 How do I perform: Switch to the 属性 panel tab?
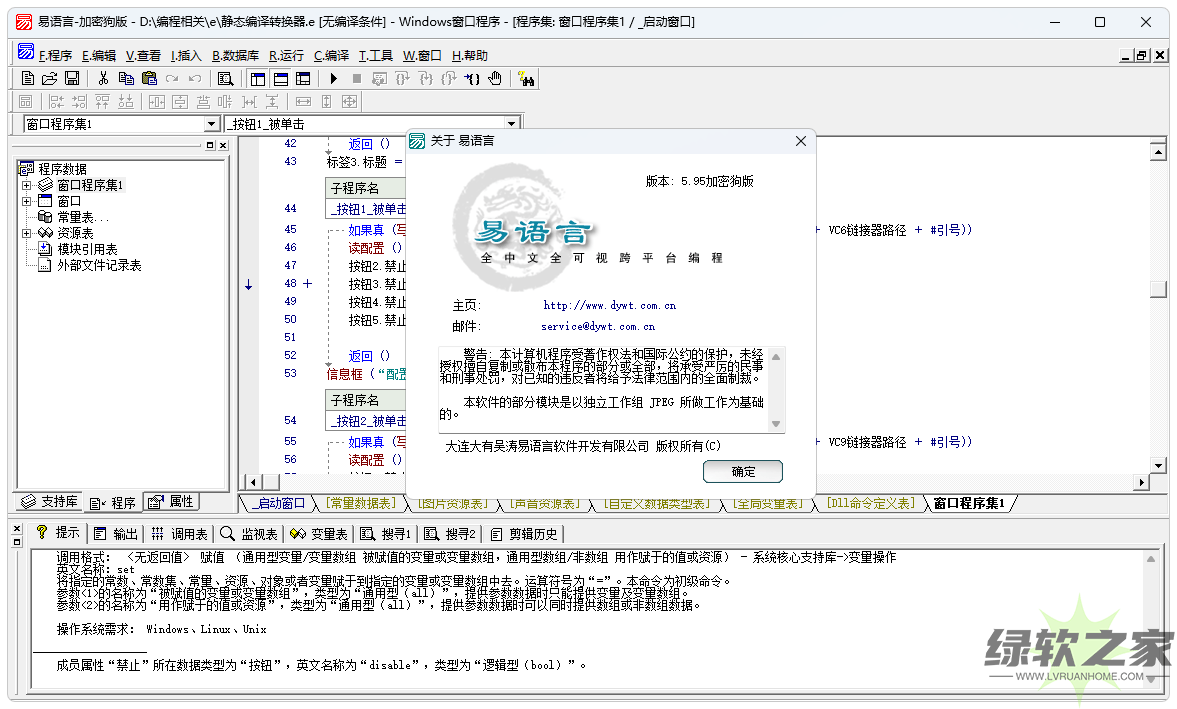(x=171, y=502)
